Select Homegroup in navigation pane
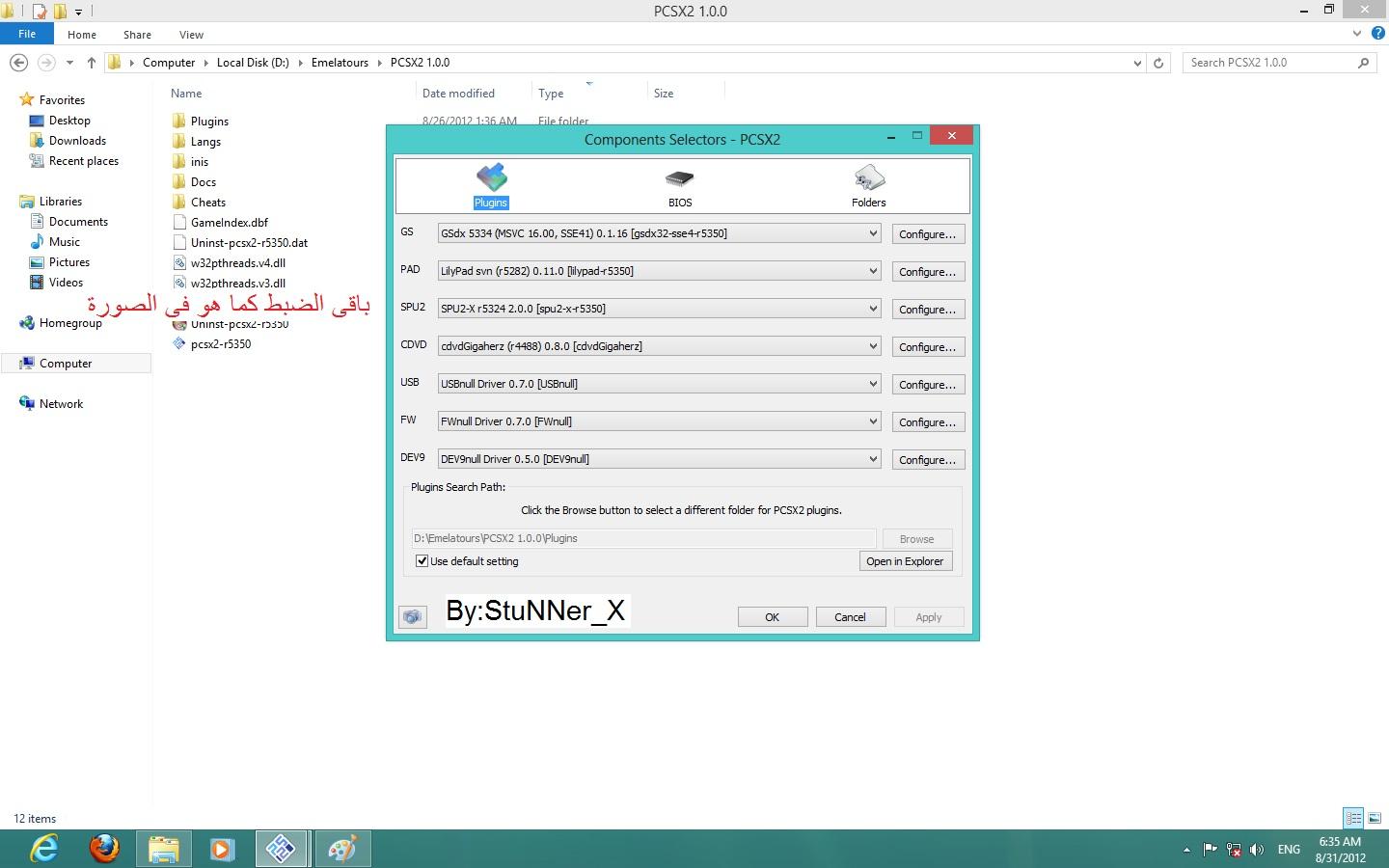The image size is (1389, 868). (x=70, y=323)
